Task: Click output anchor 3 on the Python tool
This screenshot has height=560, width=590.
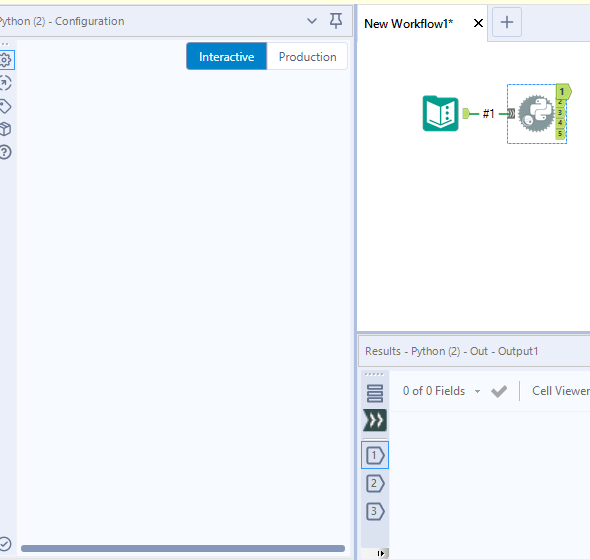Action: coord(560,113)
